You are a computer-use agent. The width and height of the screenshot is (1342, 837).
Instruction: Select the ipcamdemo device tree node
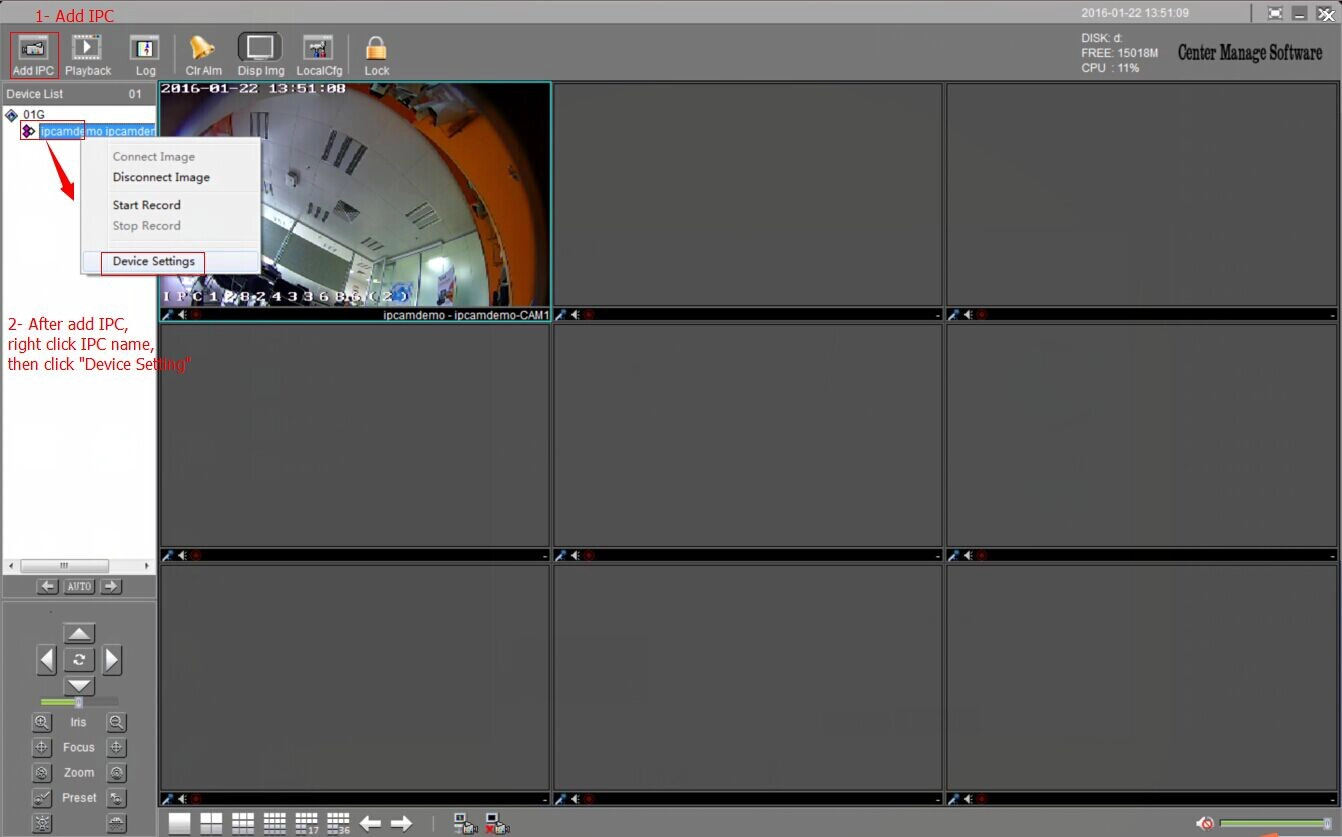tap(97, 131)
